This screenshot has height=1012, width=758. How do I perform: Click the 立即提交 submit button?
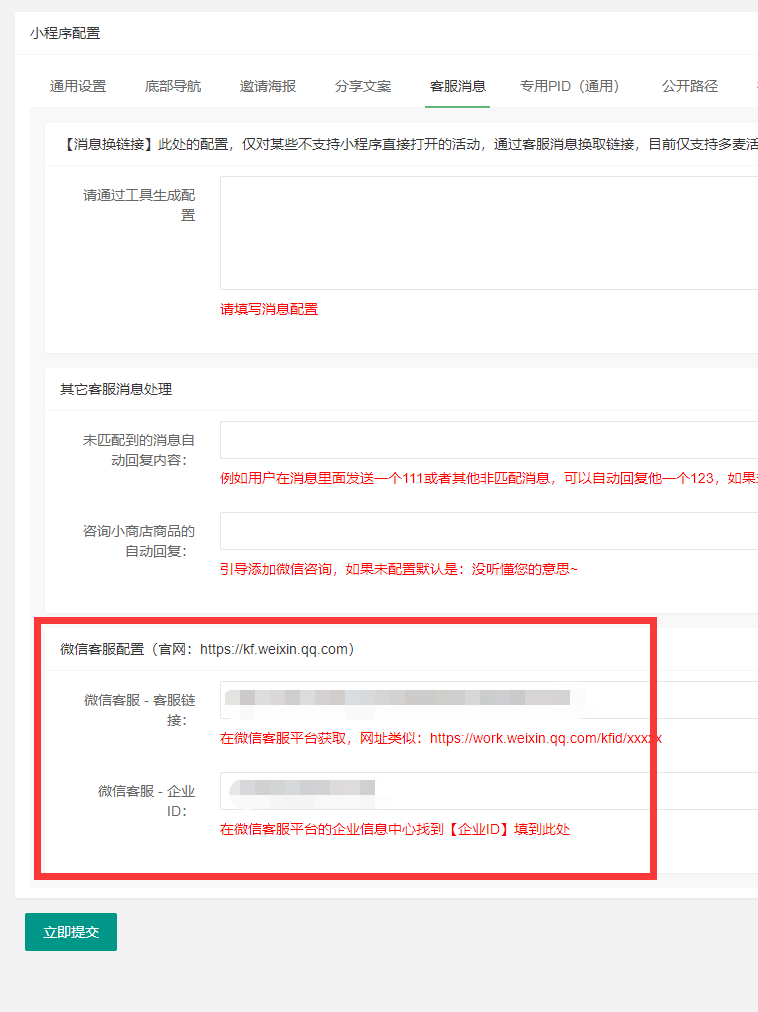point(71,931)
